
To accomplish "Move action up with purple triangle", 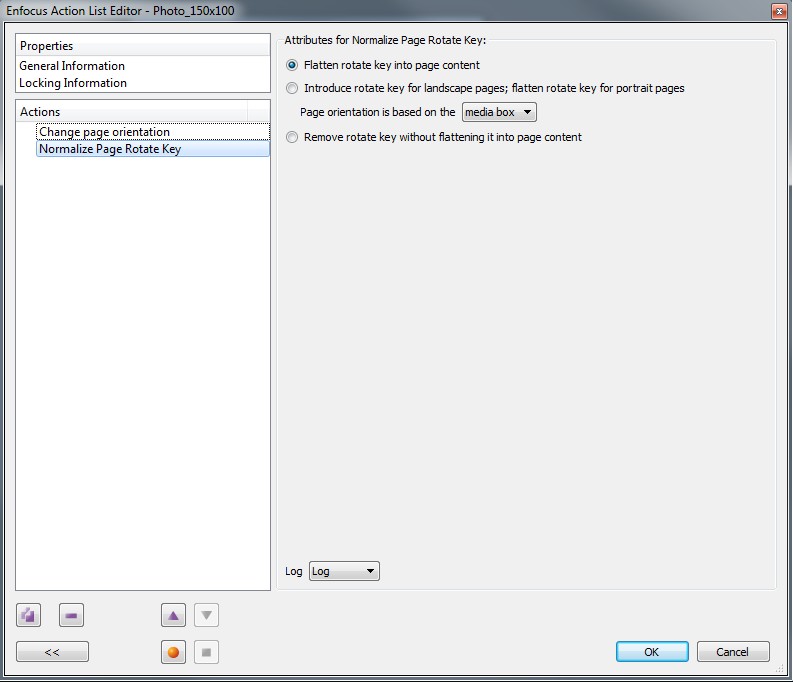I will click(173, 615).
